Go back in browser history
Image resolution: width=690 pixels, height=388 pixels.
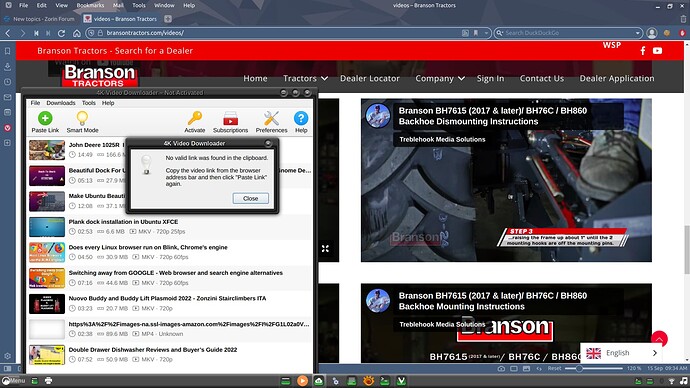tap(8, 33)
